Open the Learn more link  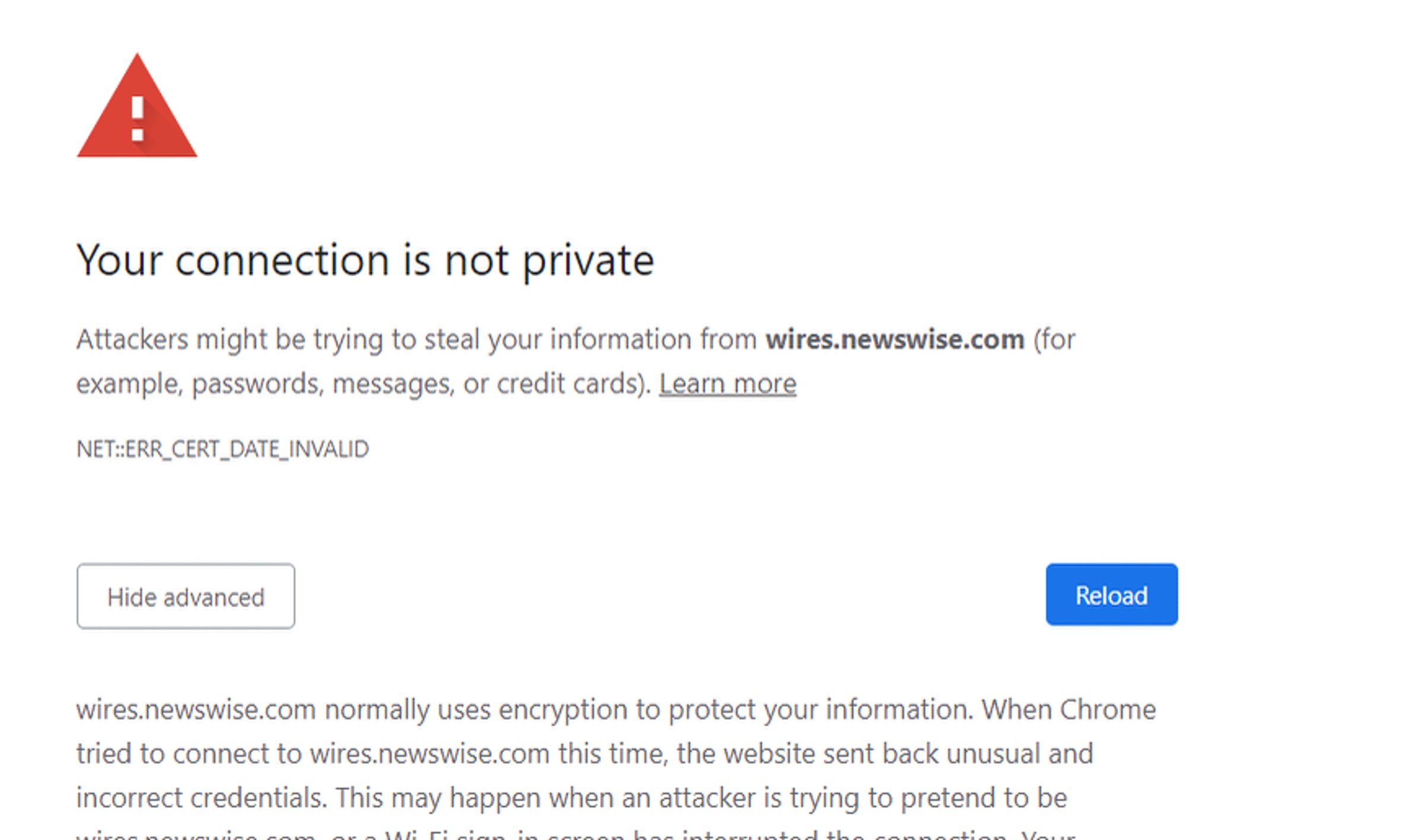(728, 384)
